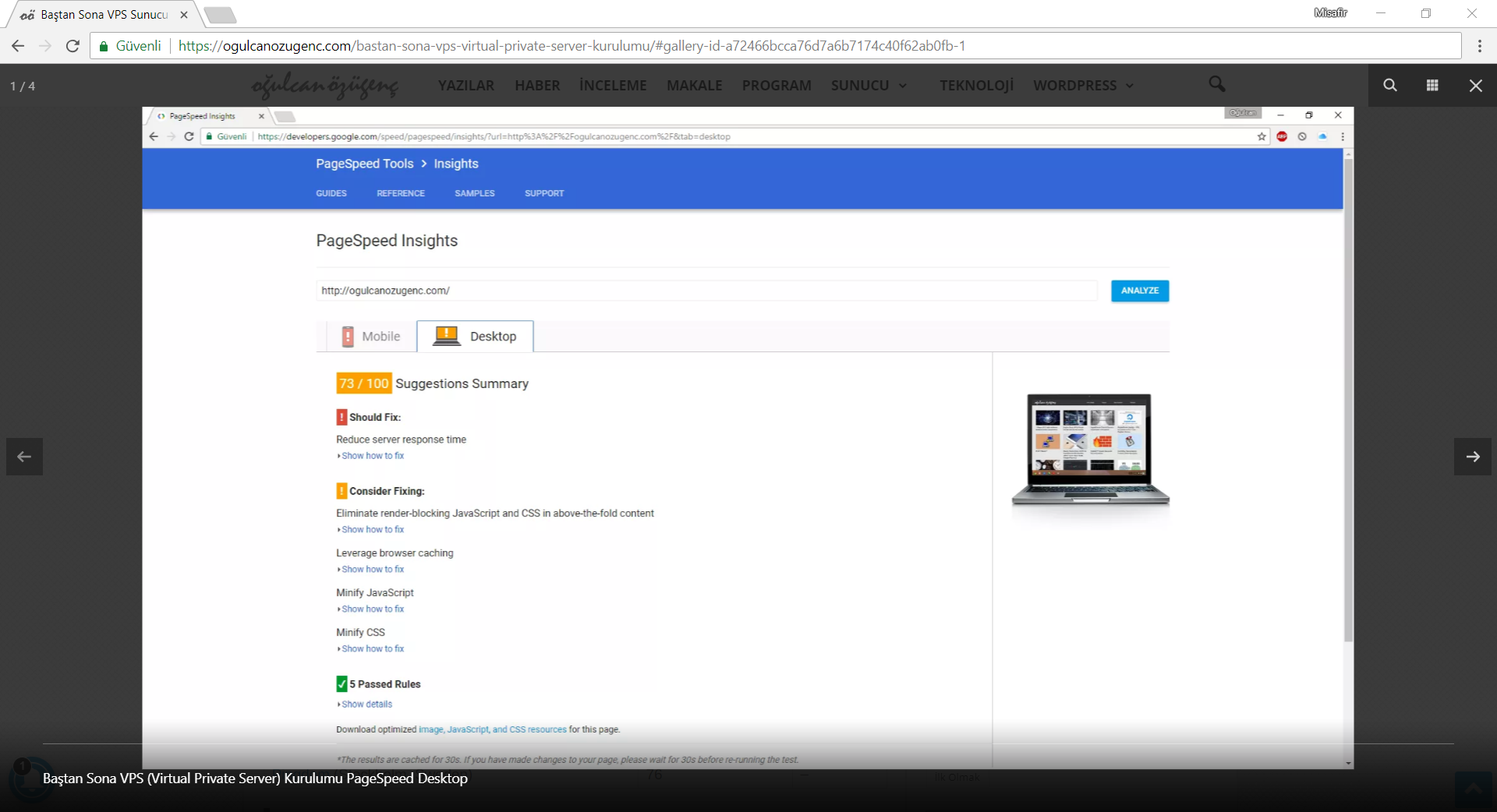Click REFERENCE in the PageSpeed header
The height and width of the screenshot is (812, 1497).
click(x=401, y=193)
